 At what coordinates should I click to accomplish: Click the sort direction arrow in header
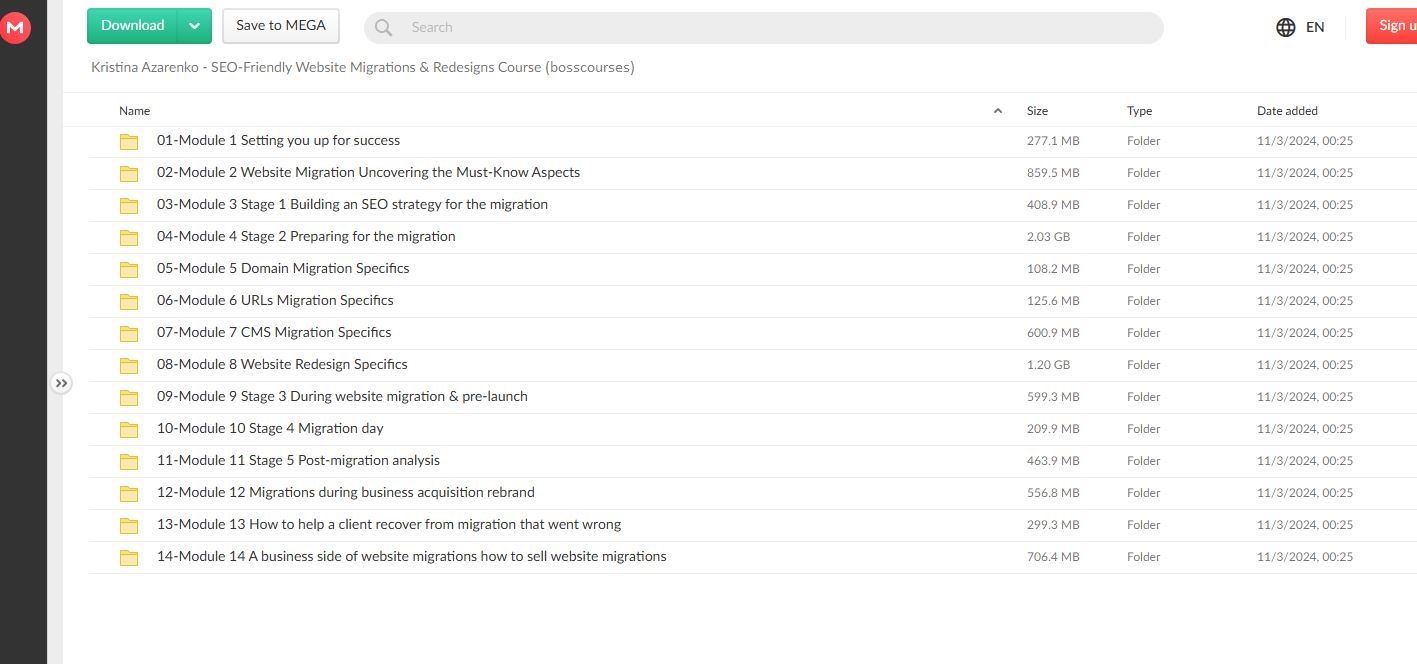[x=997, y=111]
